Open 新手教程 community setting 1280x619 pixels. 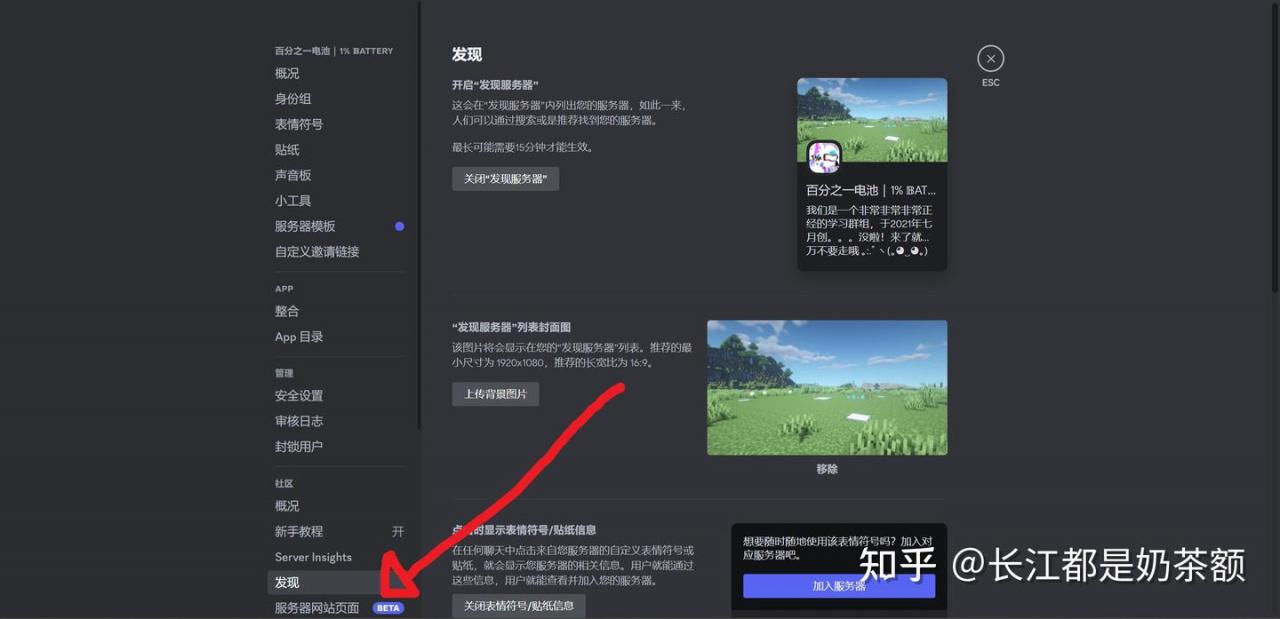(x=299, y=532)
